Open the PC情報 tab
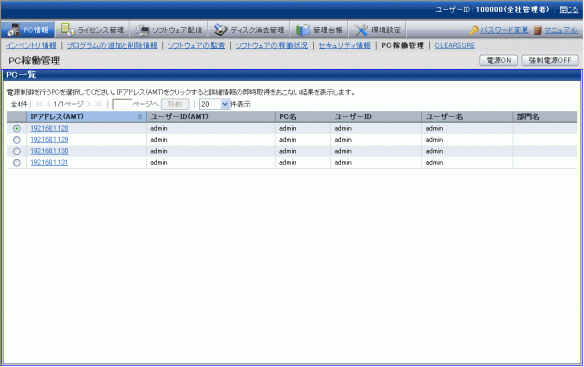 (28, 30)
